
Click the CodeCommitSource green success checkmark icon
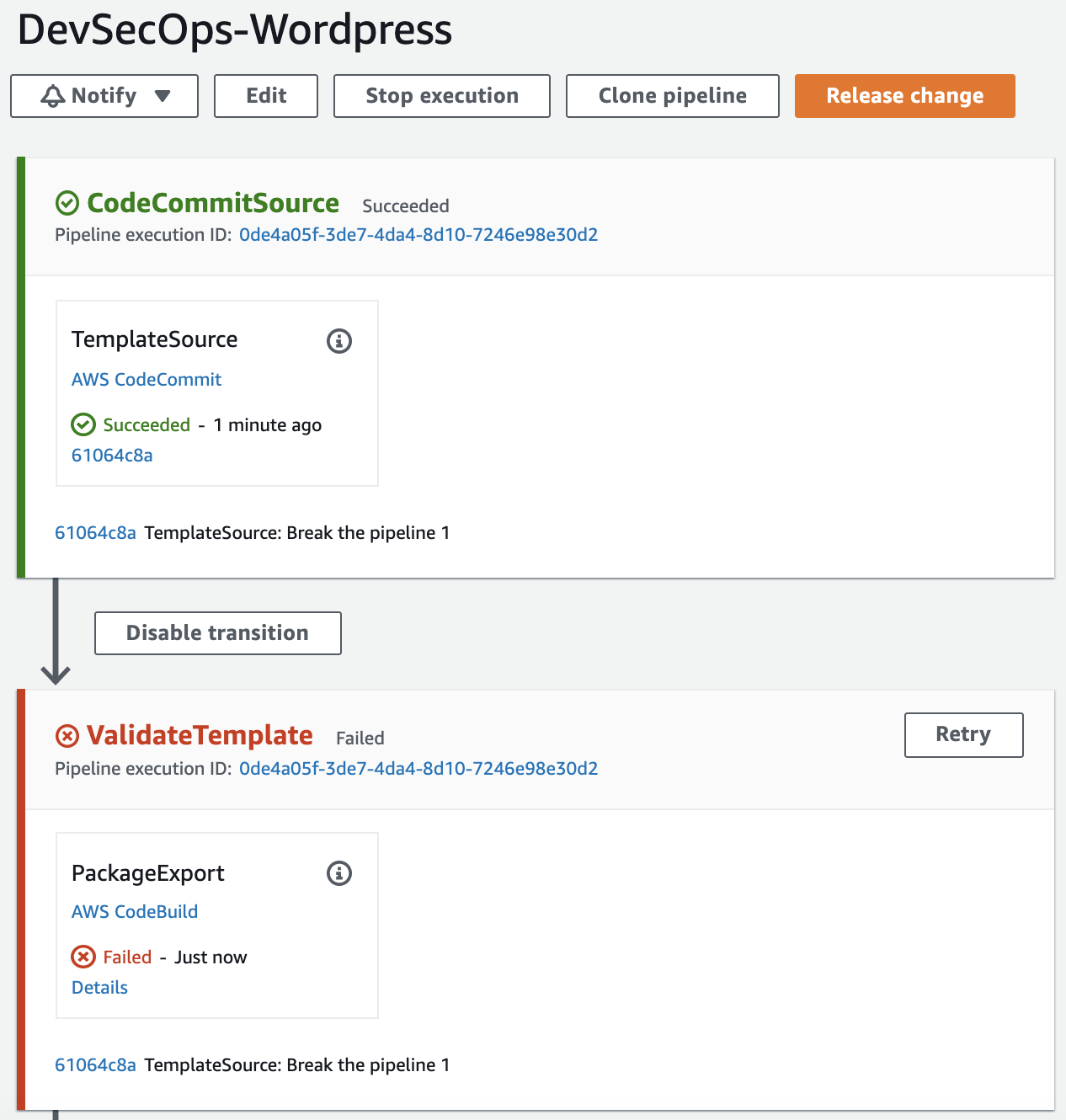67,203
